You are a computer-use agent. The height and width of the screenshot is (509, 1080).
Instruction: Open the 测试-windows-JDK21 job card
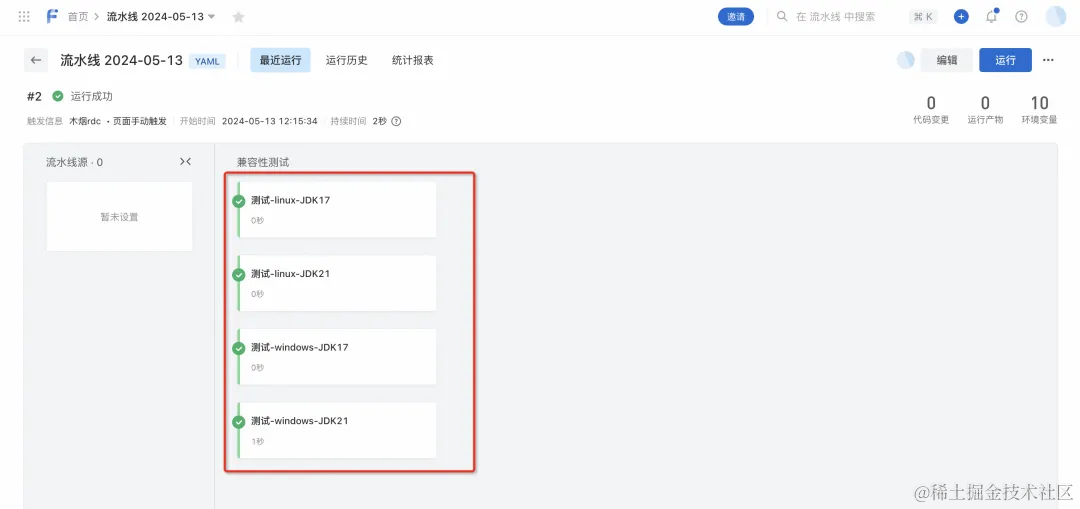[337, 430]
